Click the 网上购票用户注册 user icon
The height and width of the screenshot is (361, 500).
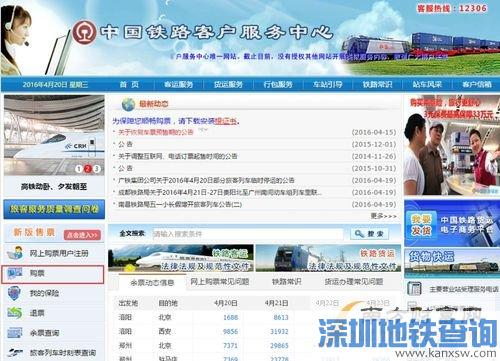15,253
